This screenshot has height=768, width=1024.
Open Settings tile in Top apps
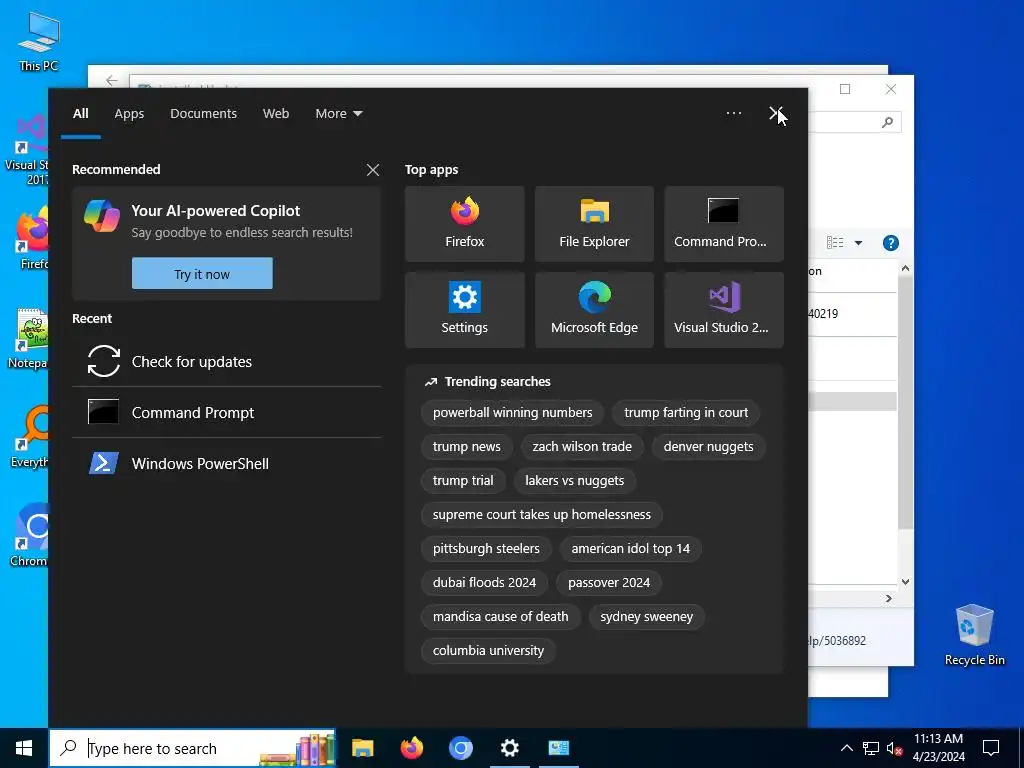(x=464, y=310)
